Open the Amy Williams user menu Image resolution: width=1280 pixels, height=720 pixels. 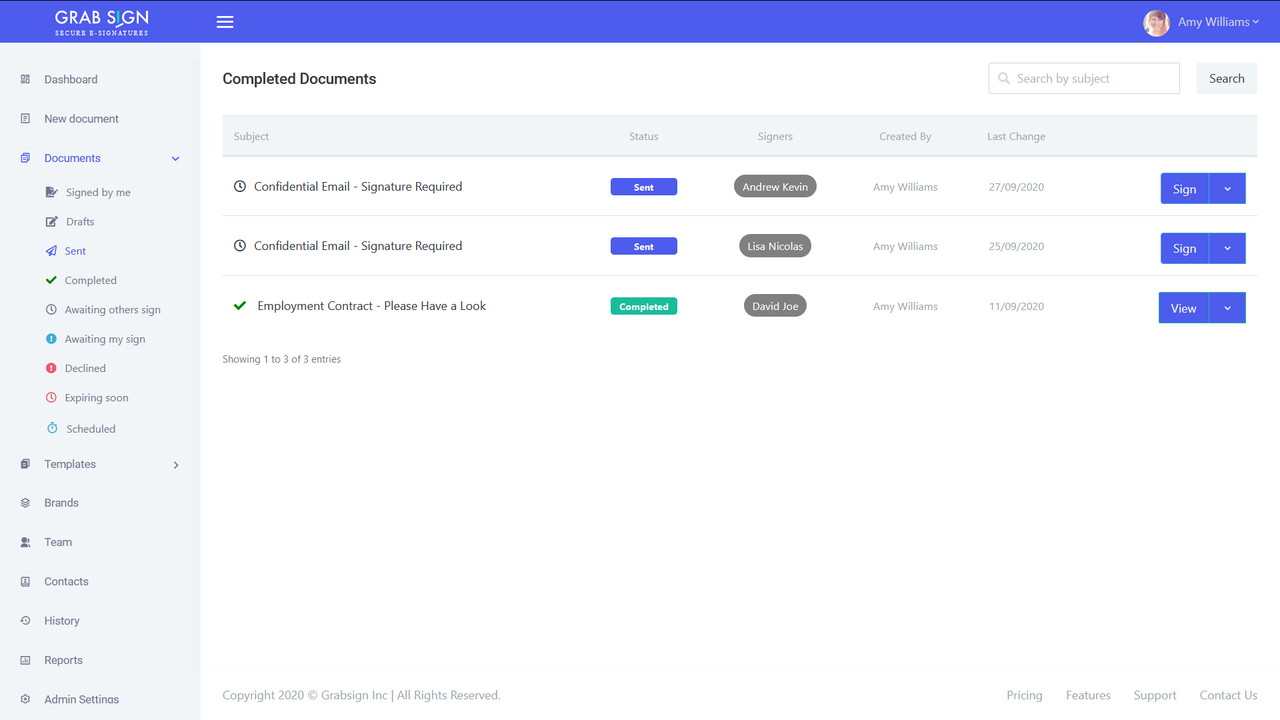(1218, 22)
